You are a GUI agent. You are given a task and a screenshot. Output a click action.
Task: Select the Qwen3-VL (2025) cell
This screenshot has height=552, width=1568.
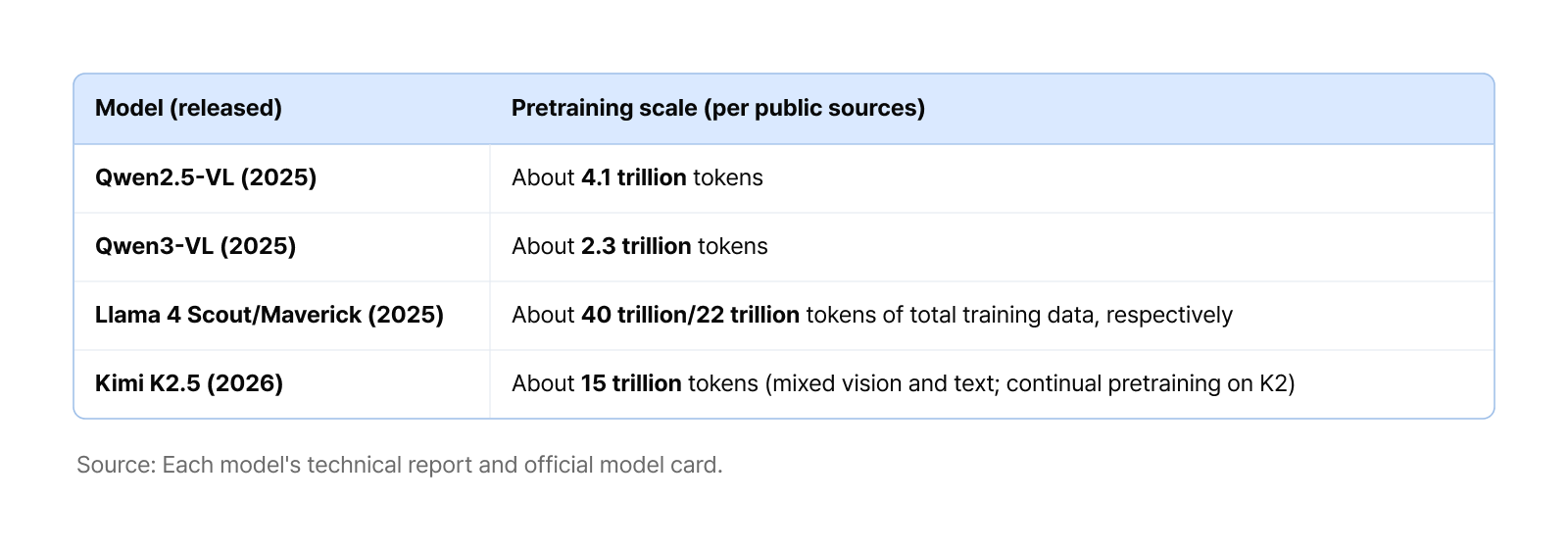pyautogui.click(x=282, y=247)
